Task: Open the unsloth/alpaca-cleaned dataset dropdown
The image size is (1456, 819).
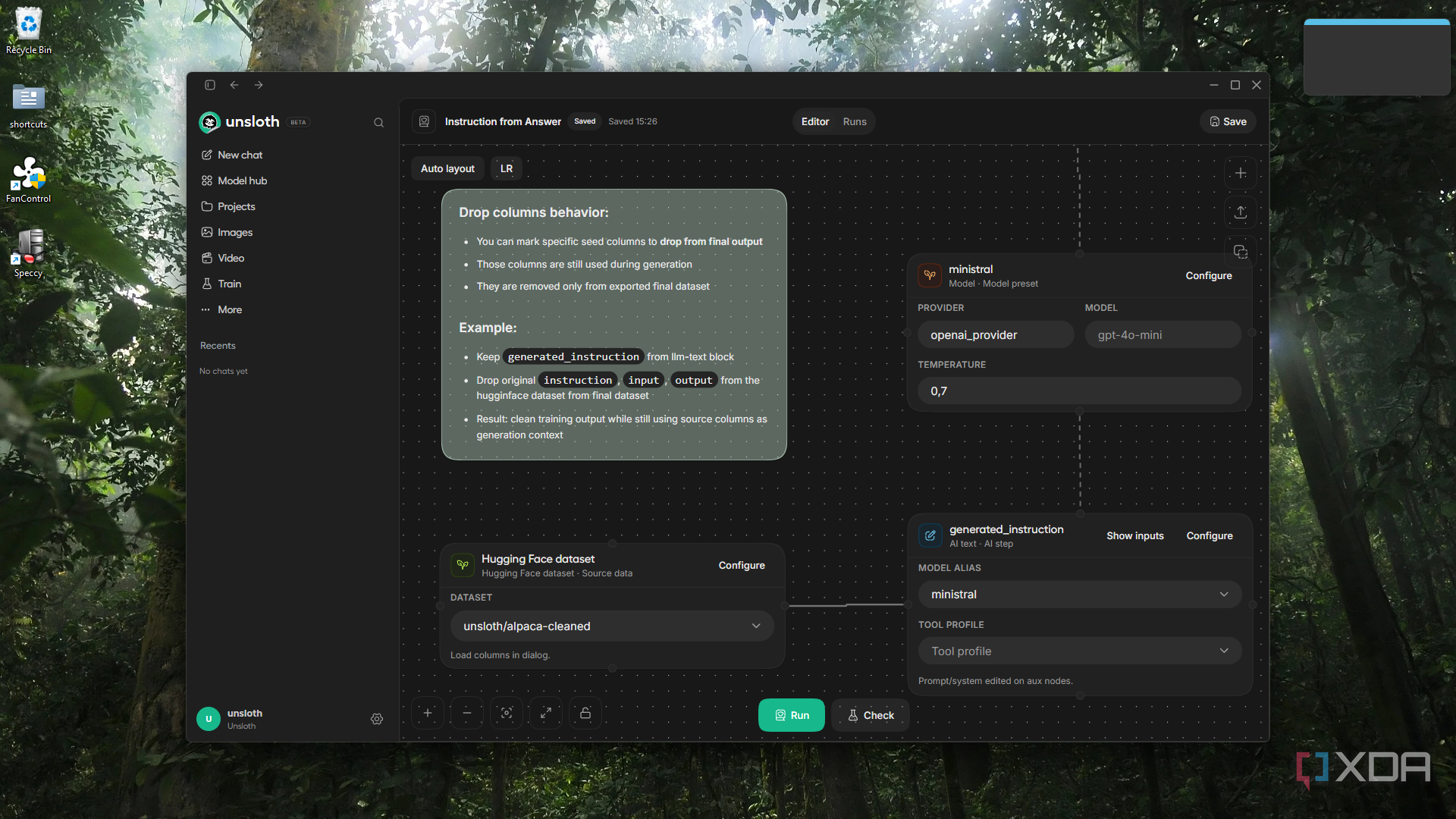Action: coord(612,626)
